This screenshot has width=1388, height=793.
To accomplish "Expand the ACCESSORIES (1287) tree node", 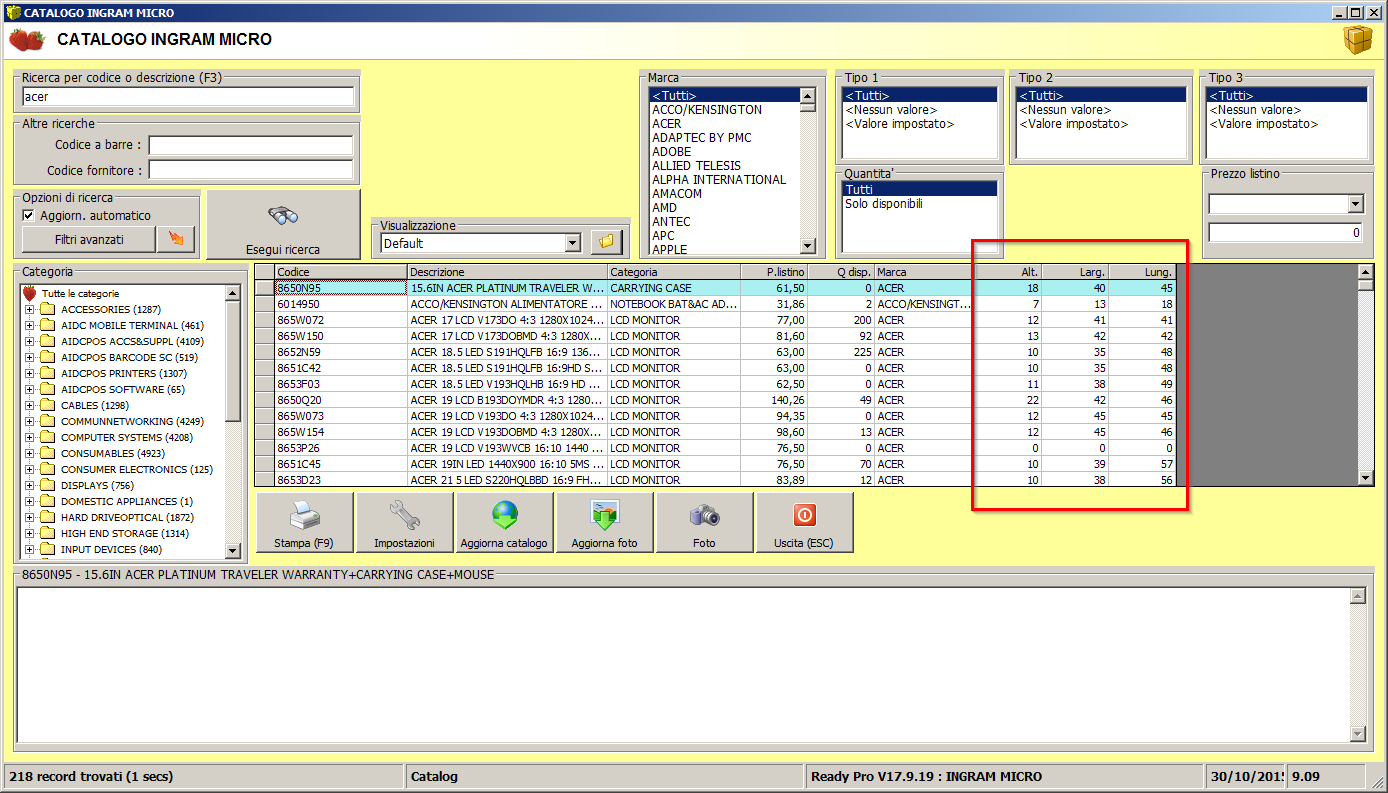I will tap(29, 309).
